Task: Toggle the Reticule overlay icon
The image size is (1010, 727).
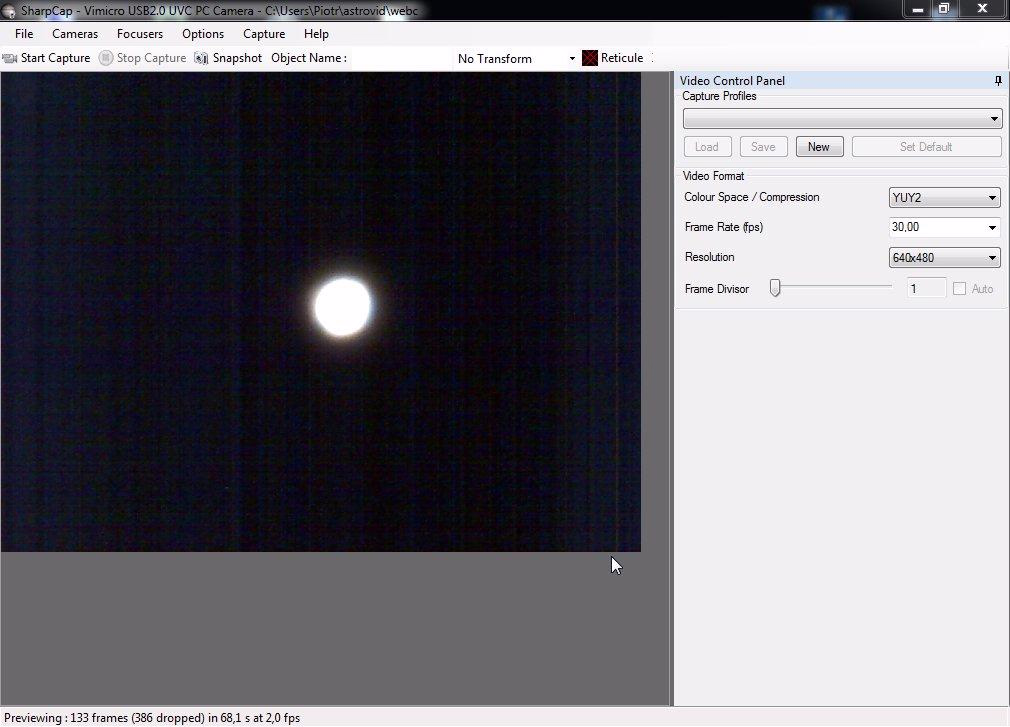Action: (590, 58)
